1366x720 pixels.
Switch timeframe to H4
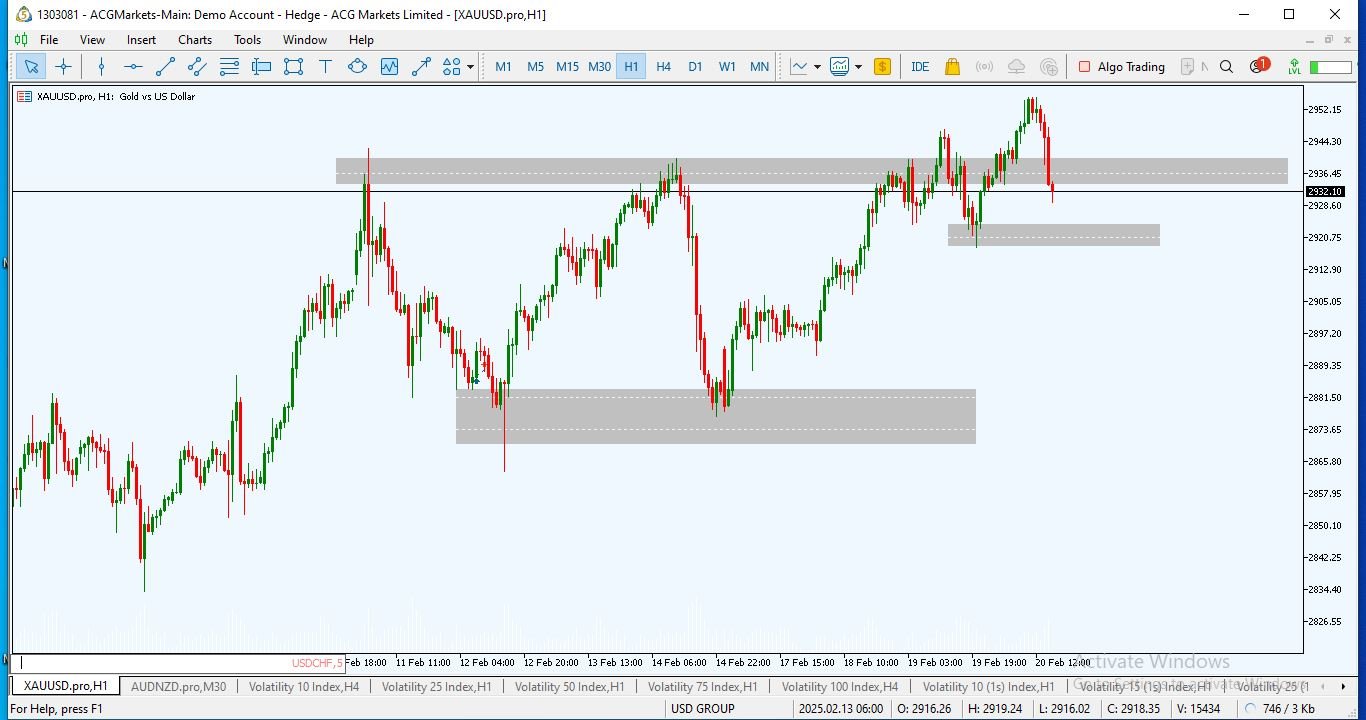(663, 67)
